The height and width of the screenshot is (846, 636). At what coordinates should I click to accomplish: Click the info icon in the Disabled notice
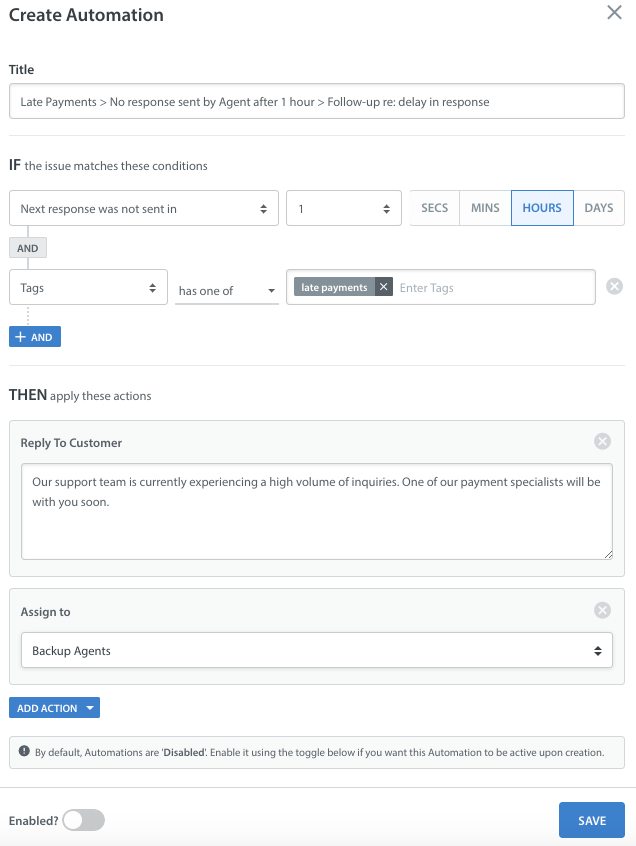coord(24,752)
